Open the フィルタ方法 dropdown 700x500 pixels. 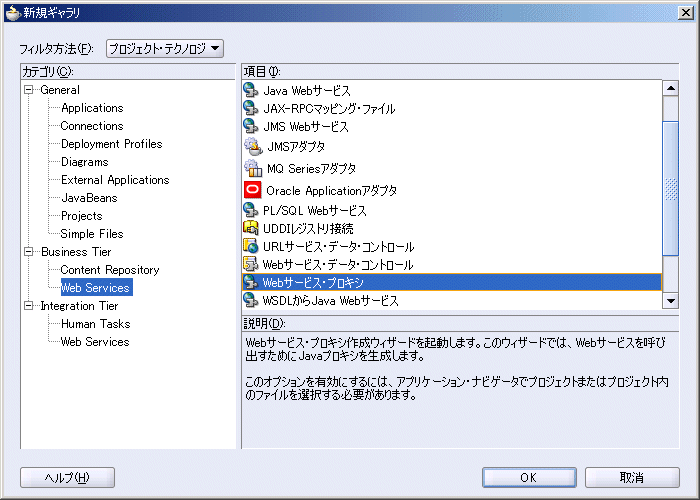[x=165, y=48]
